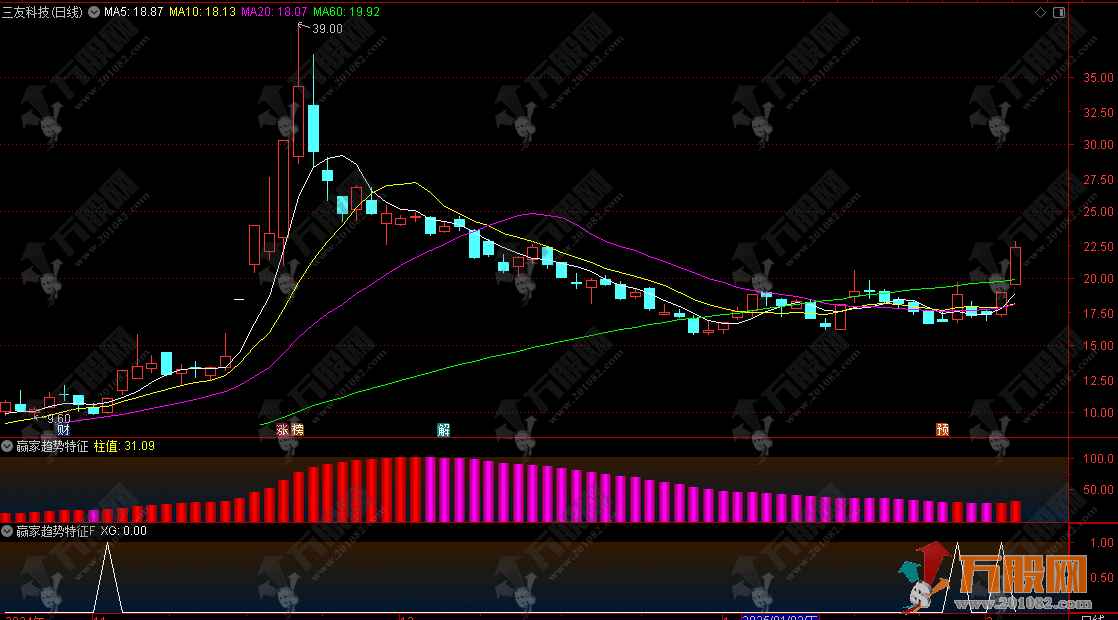Image resolution: width=1118 pixels, height=620 pixels.
Task: Click the MA10: 18.13 label
Action: (x=202, y=12)
